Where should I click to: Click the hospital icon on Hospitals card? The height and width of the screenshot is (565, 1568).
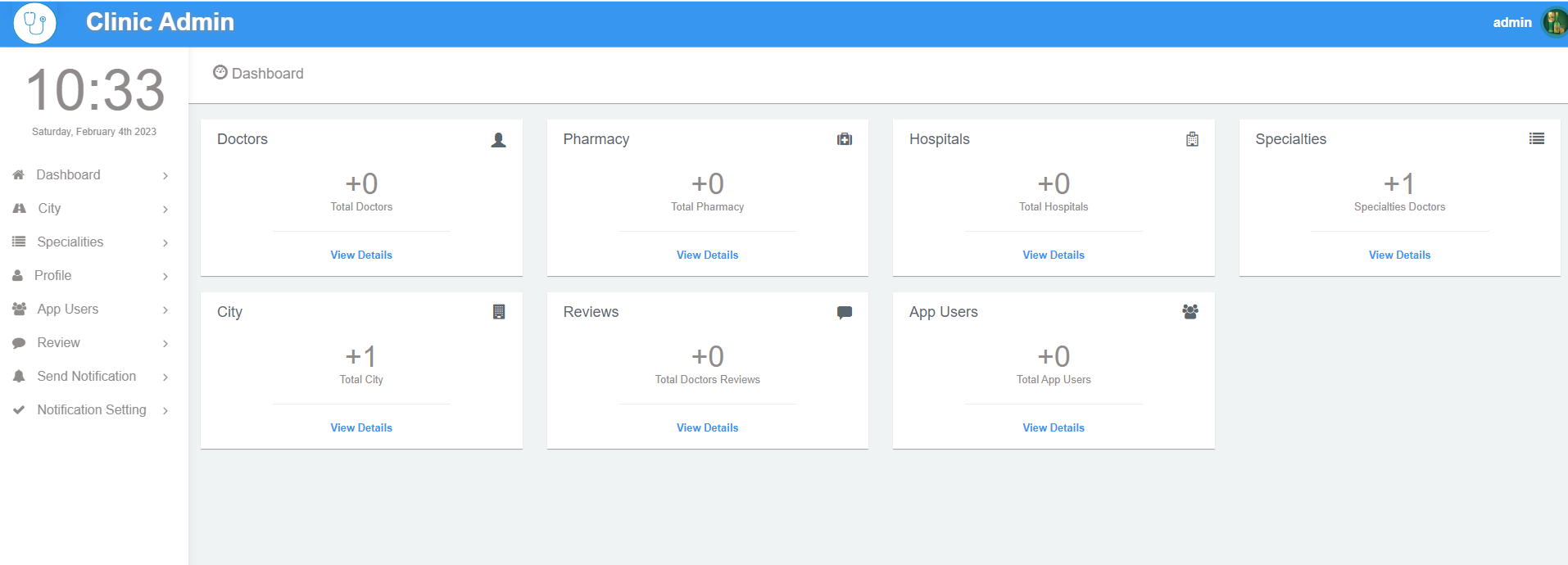click(1192, 139)
